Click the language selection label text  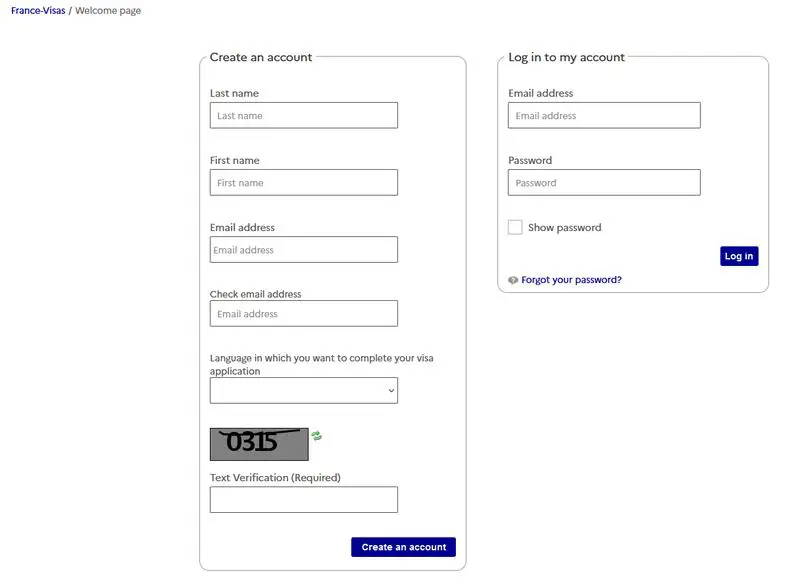321,364
